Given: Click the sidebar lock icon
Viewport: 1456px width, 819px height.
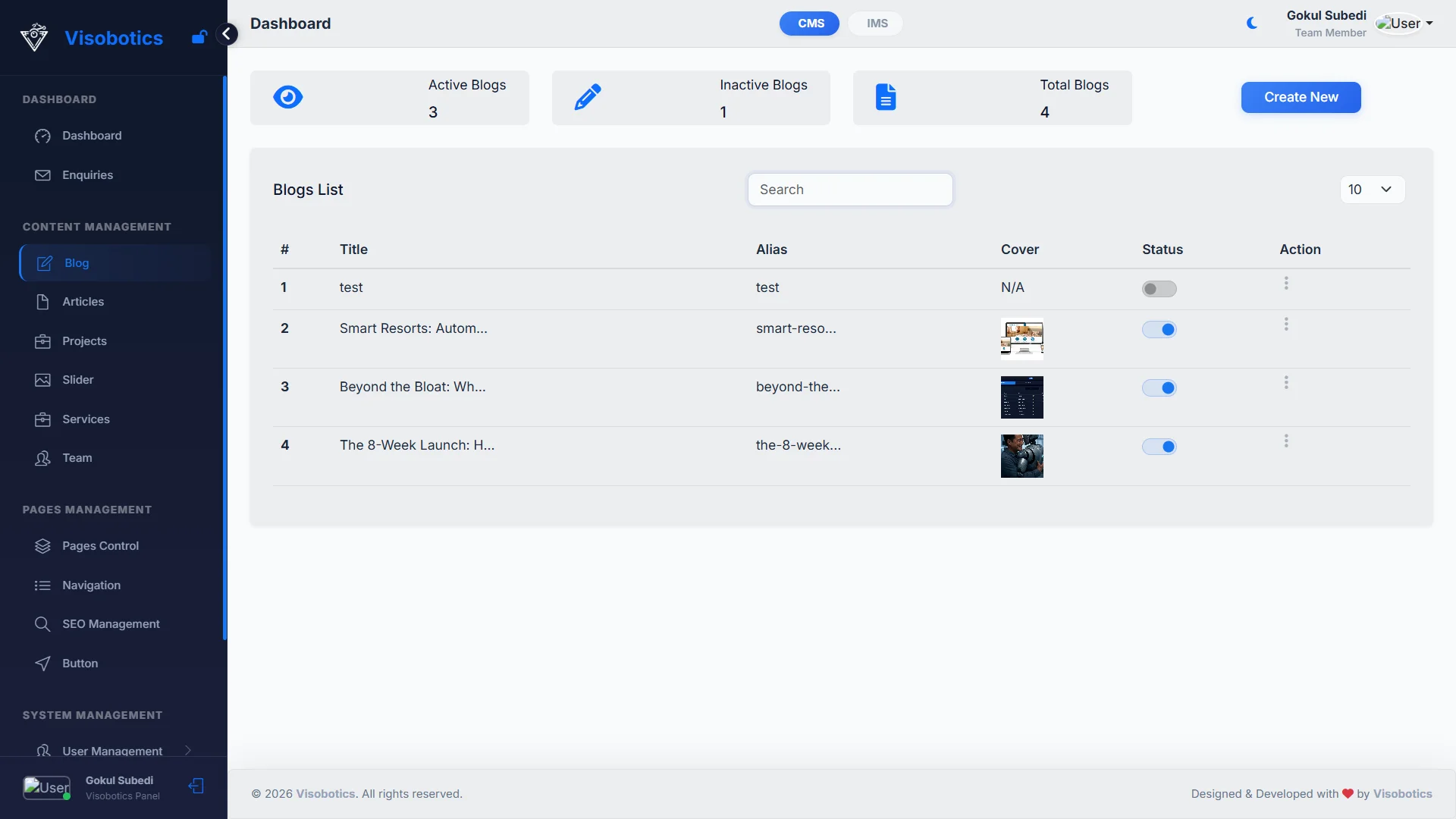Looking at the screenshot, I should pyautogui.click(x=199, y=37).
